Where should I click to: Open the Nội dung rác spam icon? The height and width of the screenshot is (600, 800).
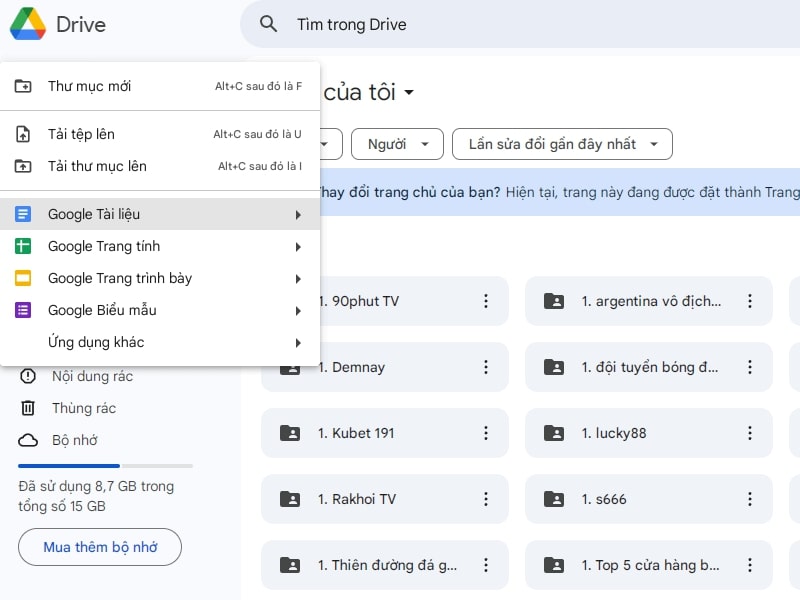tap(30, 376)
